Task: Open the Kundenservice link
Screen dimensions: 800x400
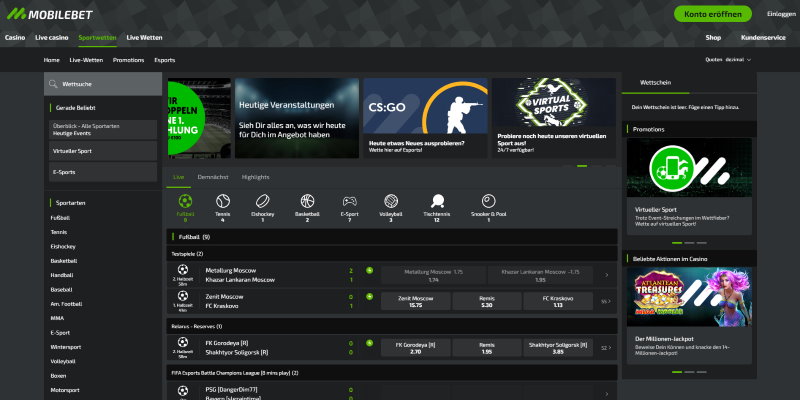Action: coord(763,38)
